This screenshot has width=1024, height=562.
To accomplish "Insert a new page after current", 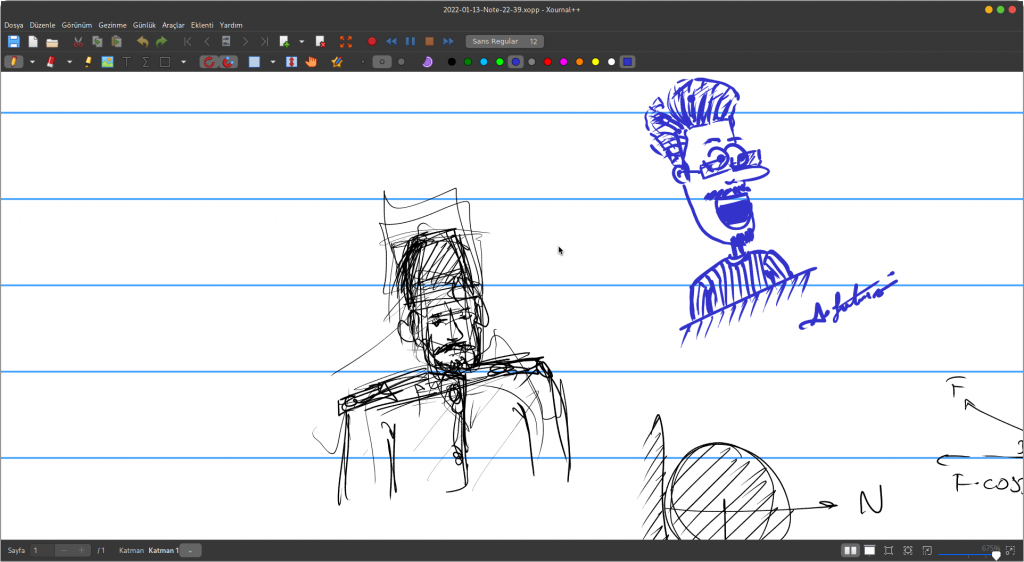I will (285, 42).
